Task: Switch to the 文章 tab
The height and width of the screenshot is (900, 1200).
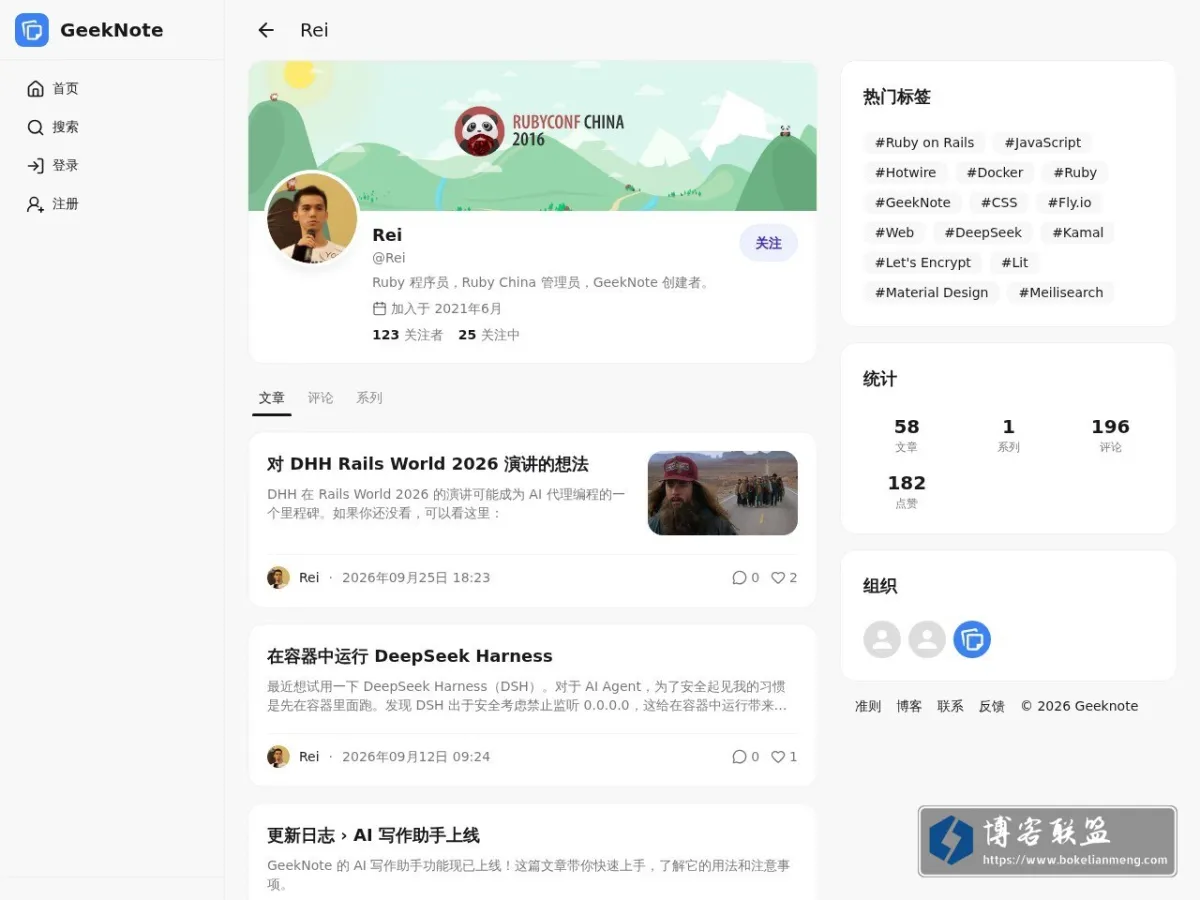Action: [272, 398]
